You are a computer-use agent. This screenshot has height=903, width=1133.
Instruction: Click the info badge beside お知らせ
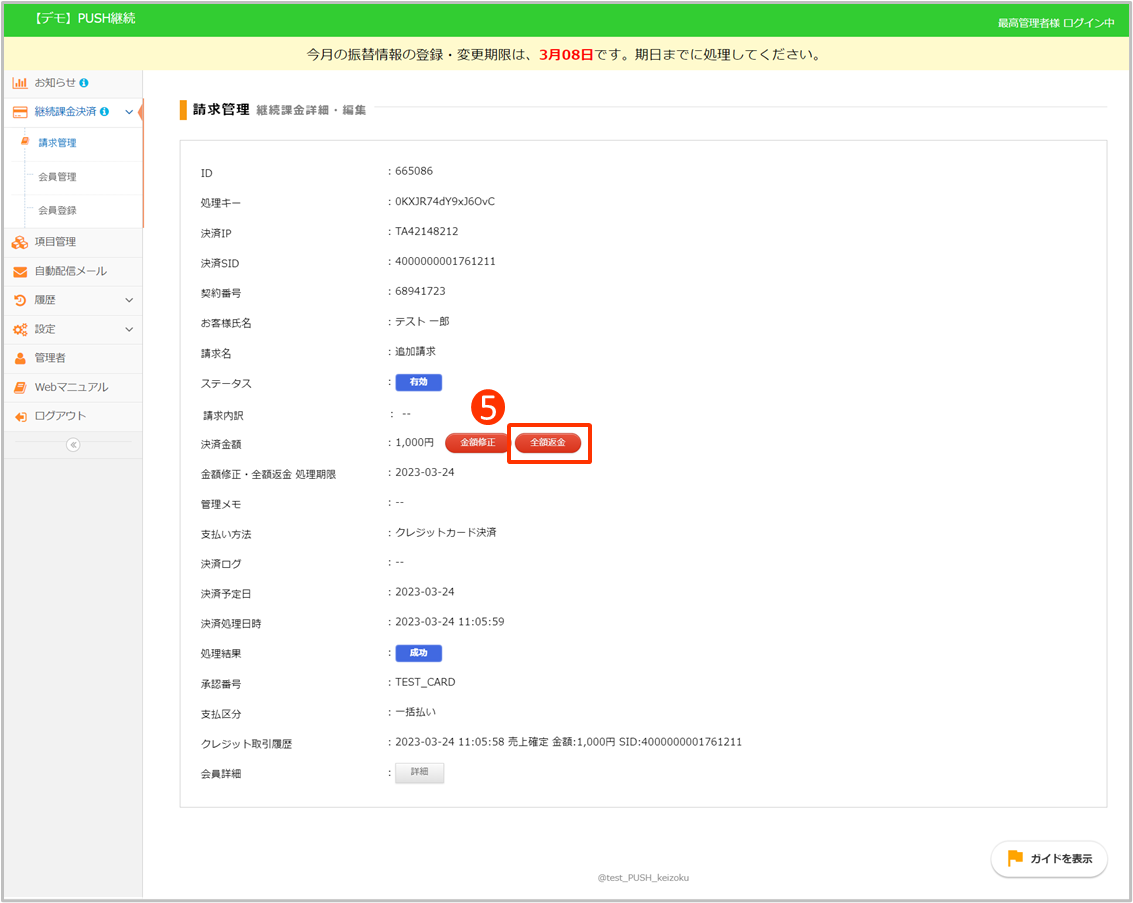pos(84,83)
